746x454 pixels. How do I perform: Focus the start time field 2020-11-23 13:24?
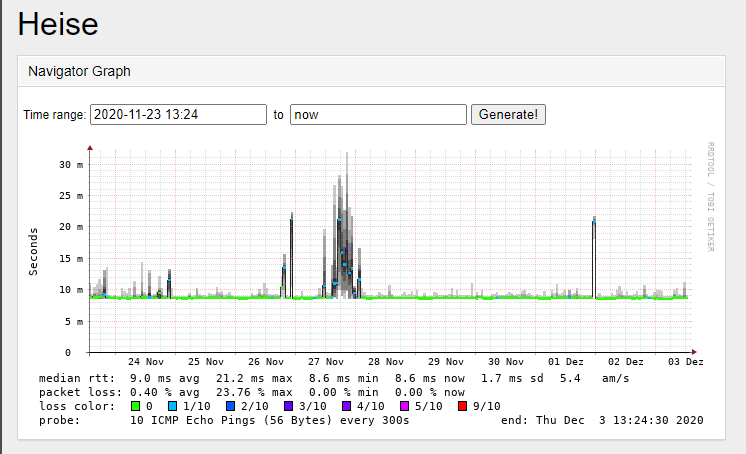(x=178, y=115)
